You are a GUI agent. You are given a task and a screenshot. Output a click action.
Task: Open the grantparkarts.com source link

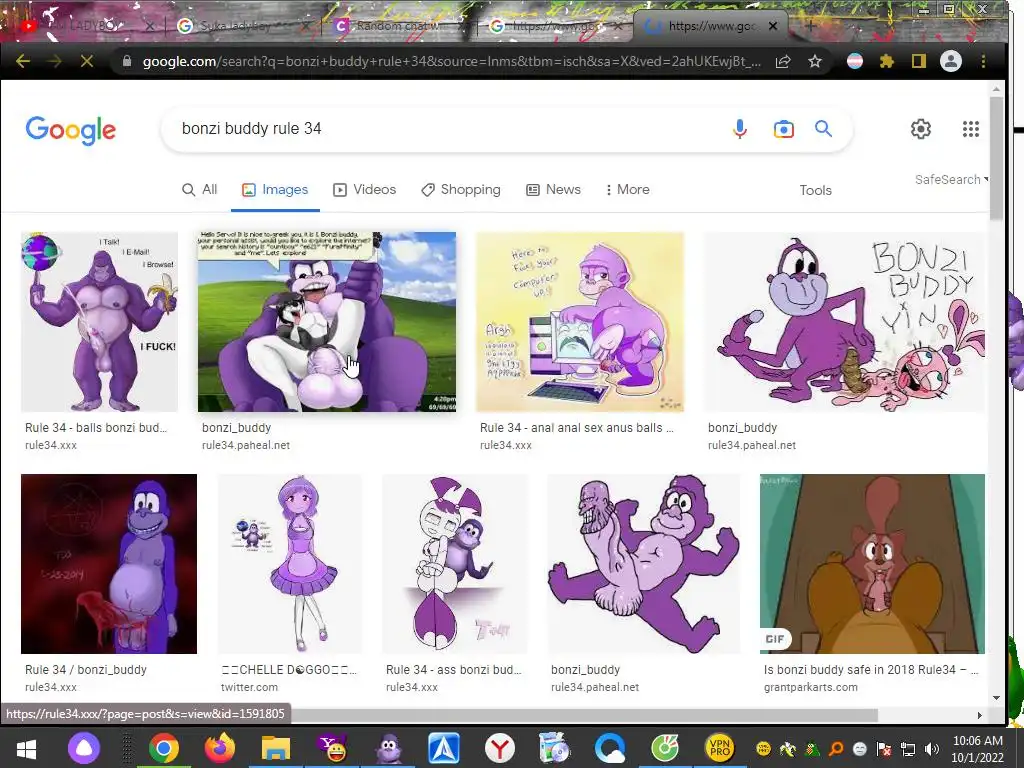point(810,687)
